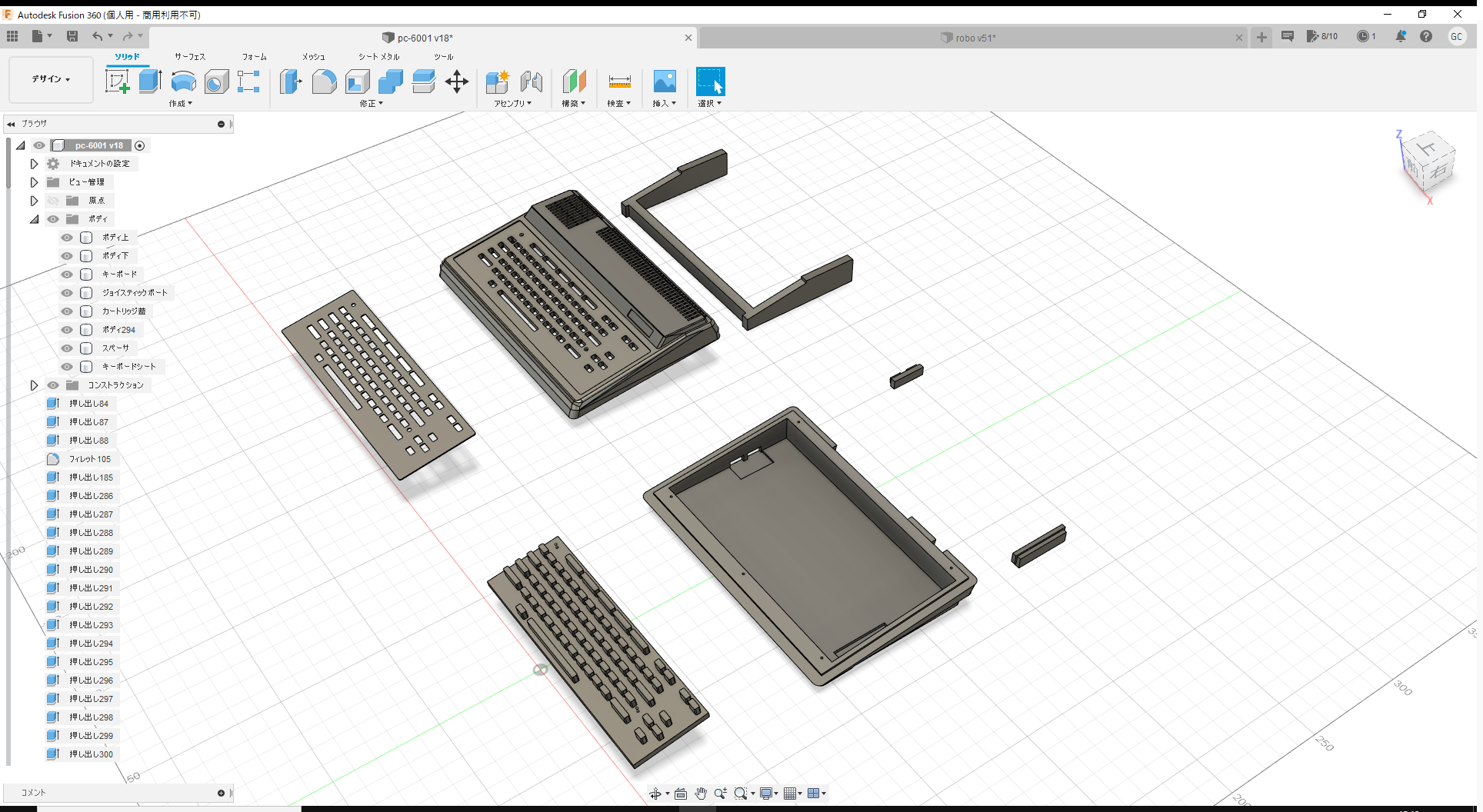Open notifications via the bell icon
Image resolution: width=1483 pixels, height=812 pixels.
coord(1400,36)
